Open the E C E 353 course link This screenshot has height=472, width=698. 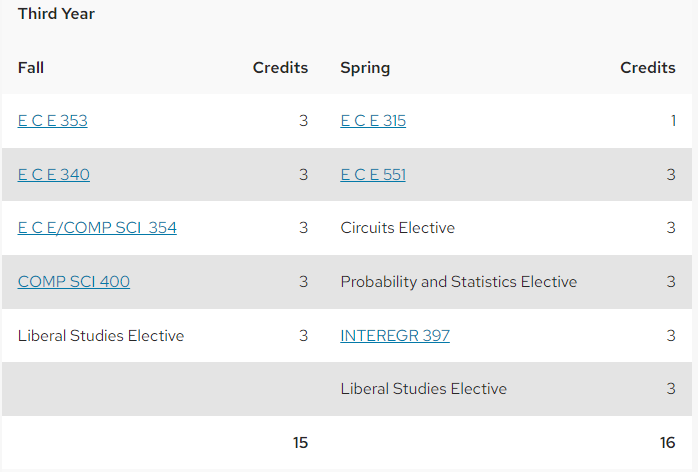tap(53, 121)
